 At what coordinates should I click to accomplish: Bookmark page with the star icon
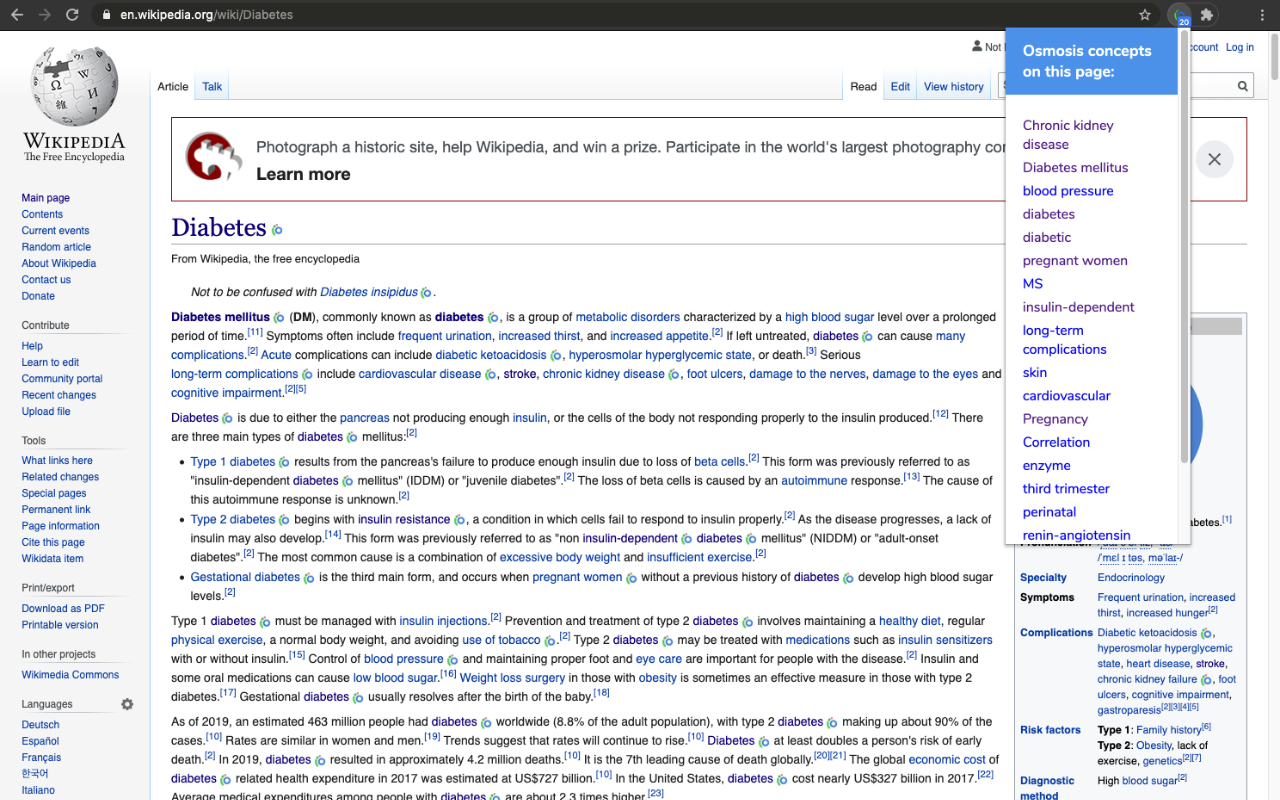pos(1145,15)
